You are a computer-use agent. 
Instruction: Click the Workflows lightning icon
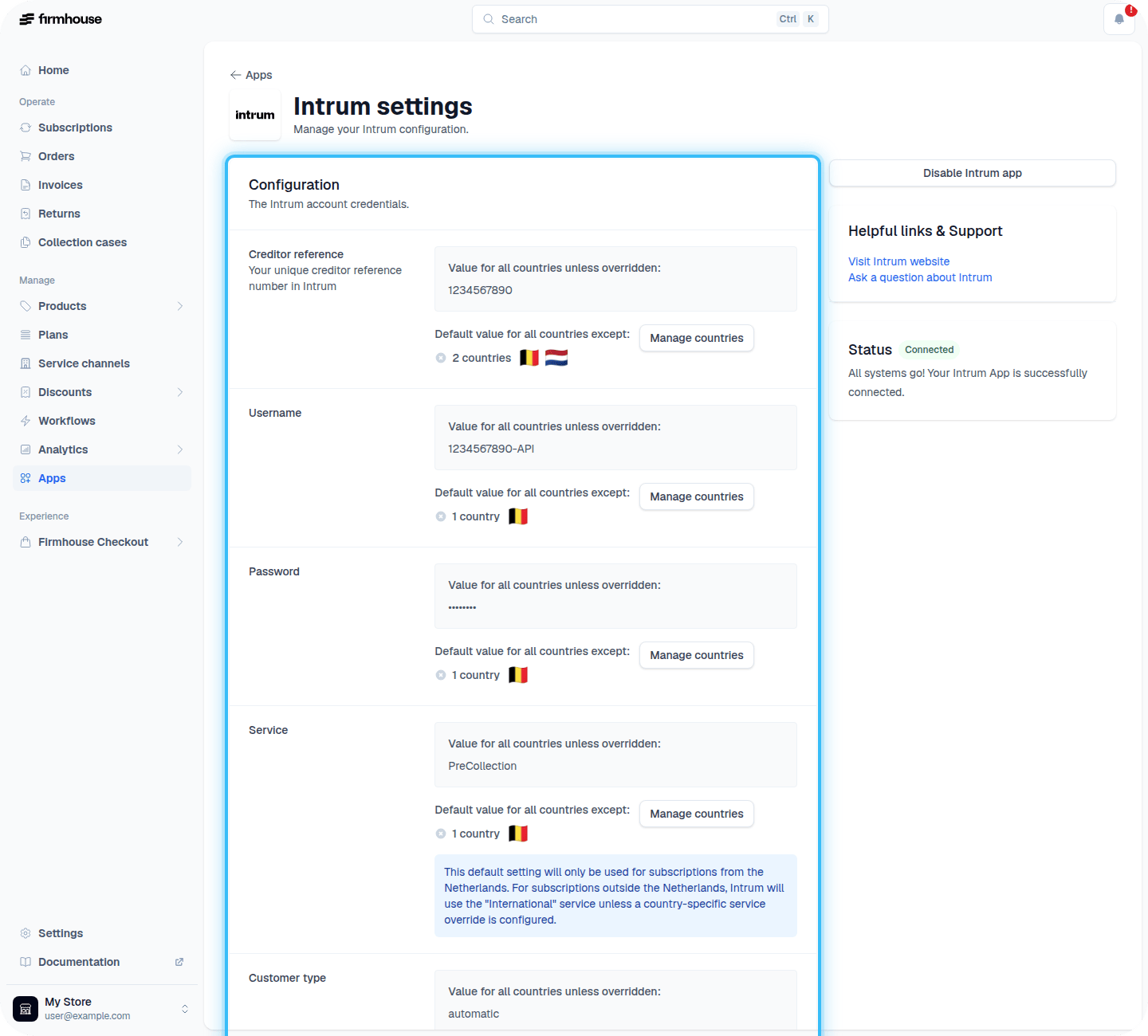[x=26, y=421]
